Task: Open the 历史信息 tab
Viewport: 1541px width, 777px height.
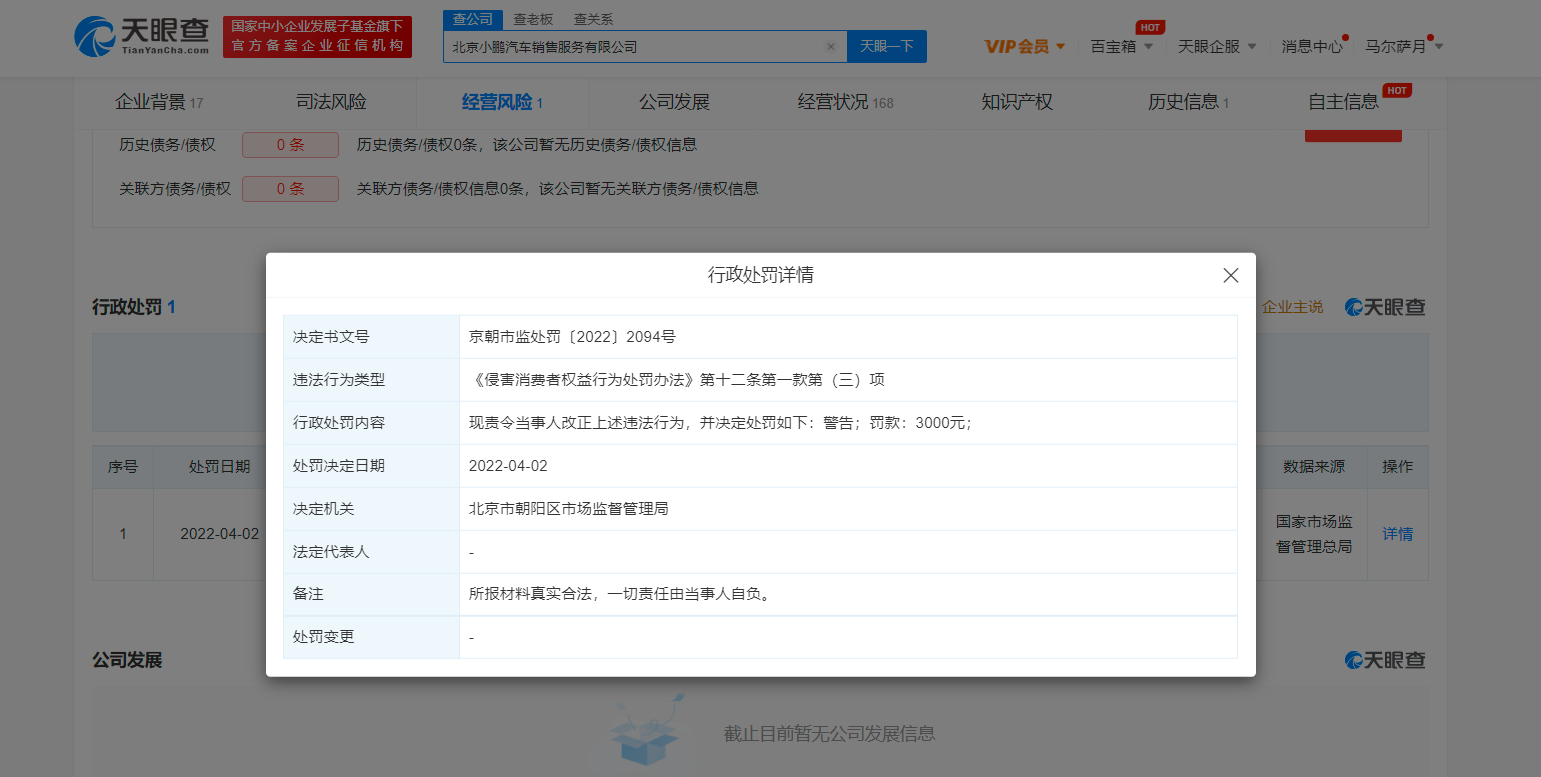Action: click(1188, 102)
